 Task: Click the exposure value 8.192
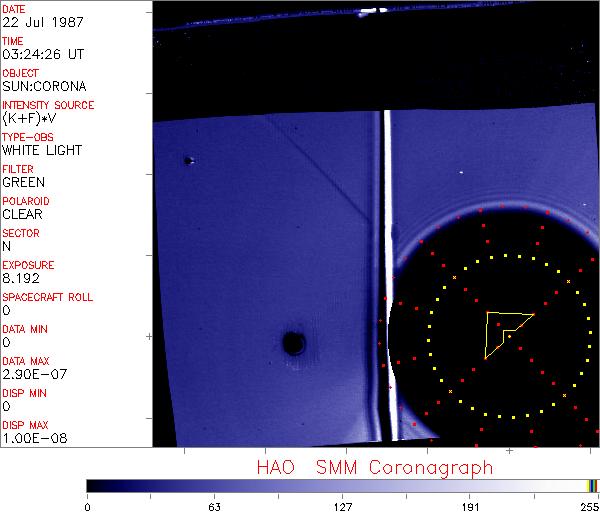coord(21,279)
